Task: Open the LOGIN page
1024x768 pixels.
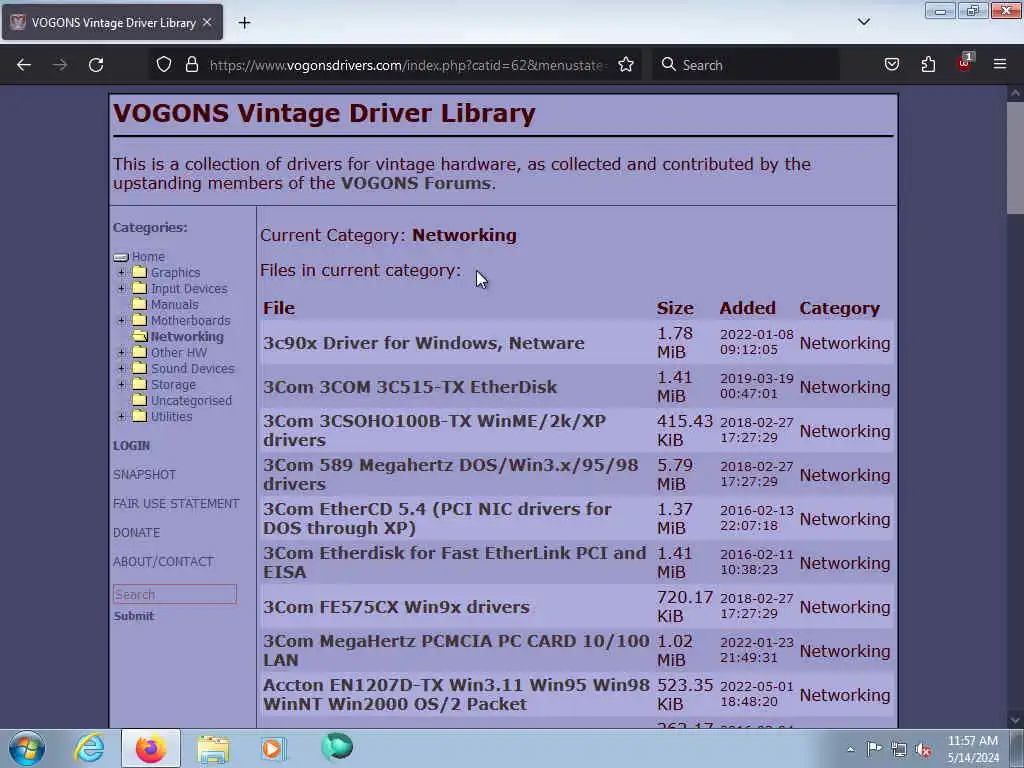Action: click(x=131, y=445)
